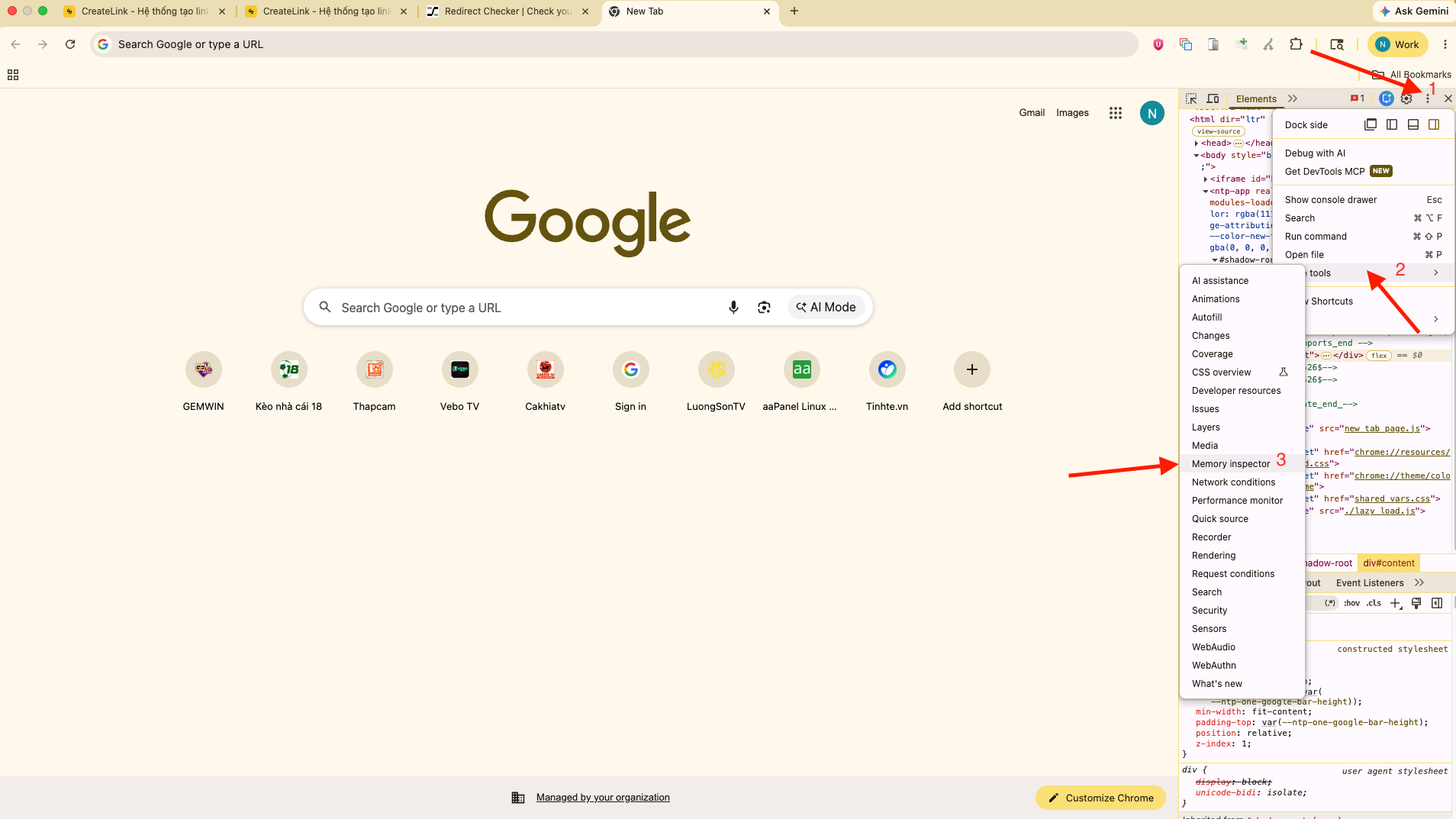Click the AI Mode button
Viewport: 1456px width, 819px height.
(x=826, y=308)
